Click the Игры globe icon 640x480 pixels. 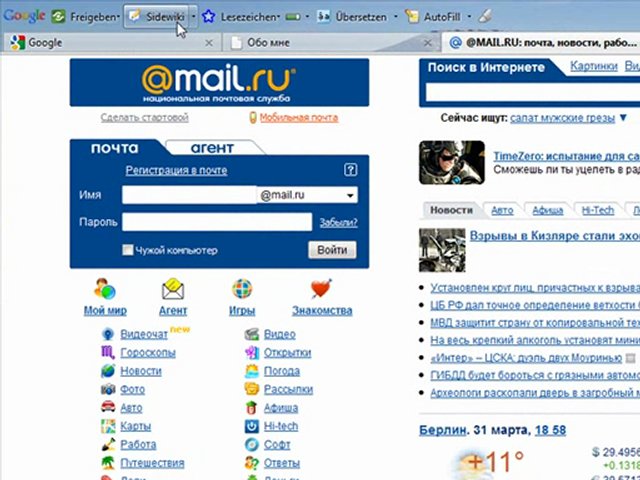242,290
